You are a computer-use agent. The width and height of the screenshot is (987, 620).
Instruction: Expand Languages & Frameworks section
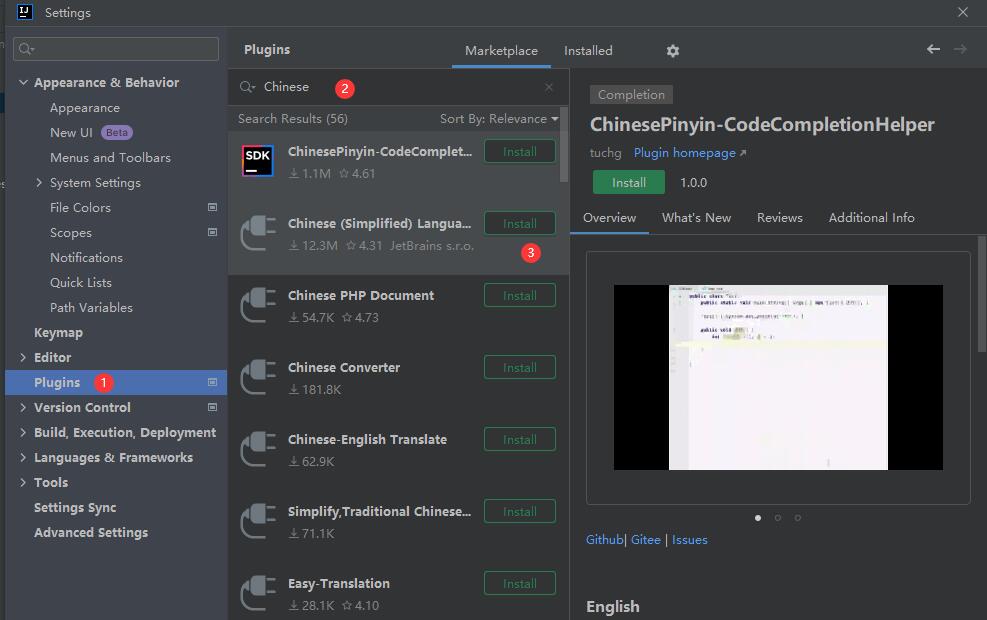click(x=23, y=458)
